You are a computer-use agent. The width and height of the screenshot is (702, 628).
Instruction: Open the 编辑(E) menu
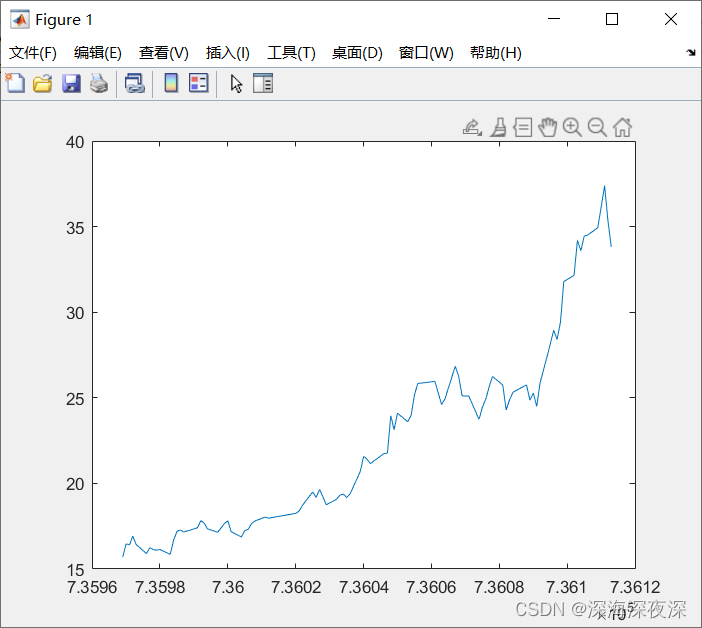[98, 53]
